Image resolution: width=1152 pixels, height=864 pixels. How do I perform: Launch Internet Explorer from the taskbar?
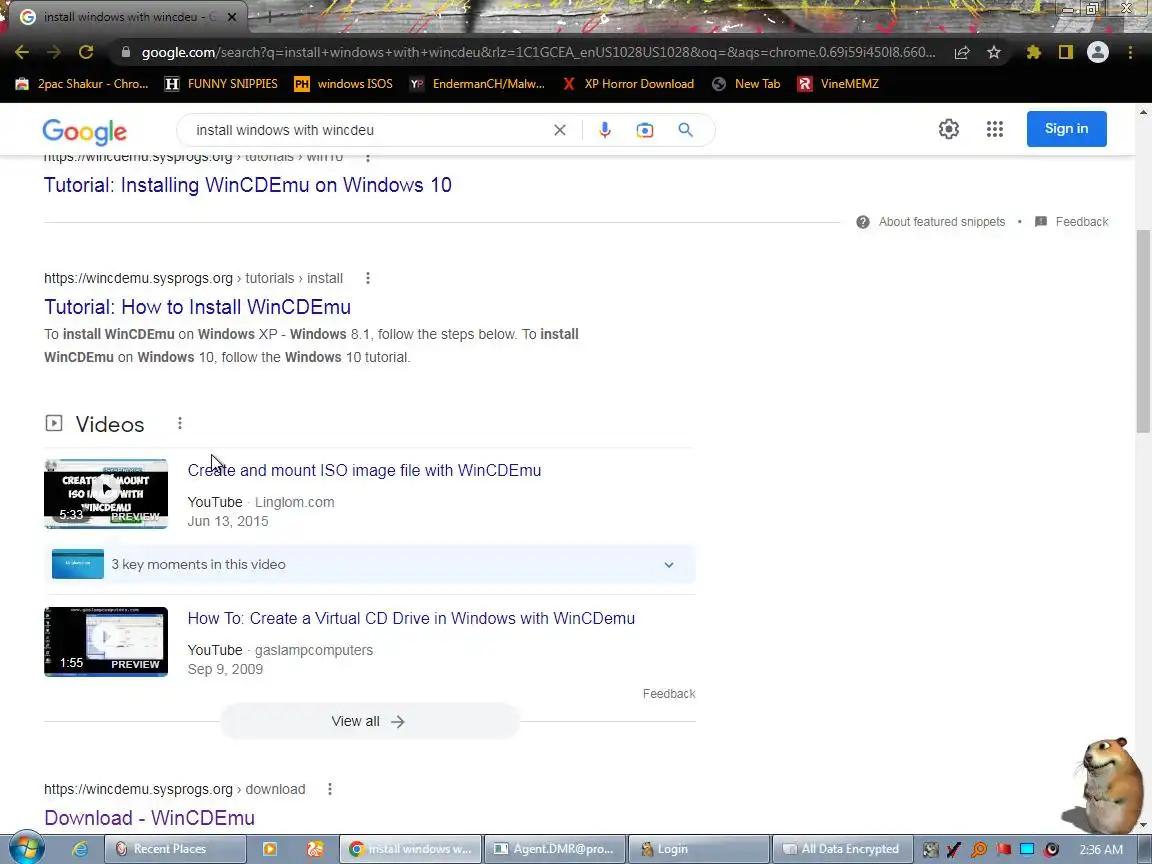(x=79, y=849)
